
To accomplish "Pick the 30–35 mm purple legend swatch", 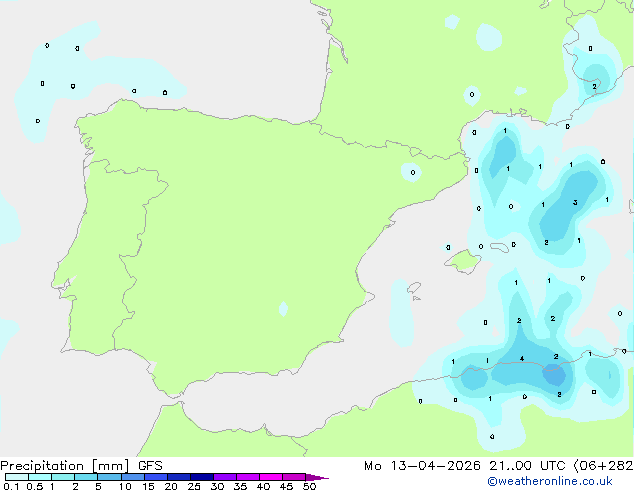I will (x=225, y=477).
